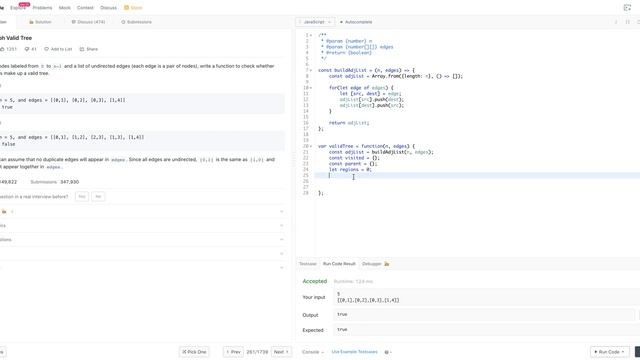Fold the comment block at line 1
Screen dimensions: 640x360
[311, 35]
